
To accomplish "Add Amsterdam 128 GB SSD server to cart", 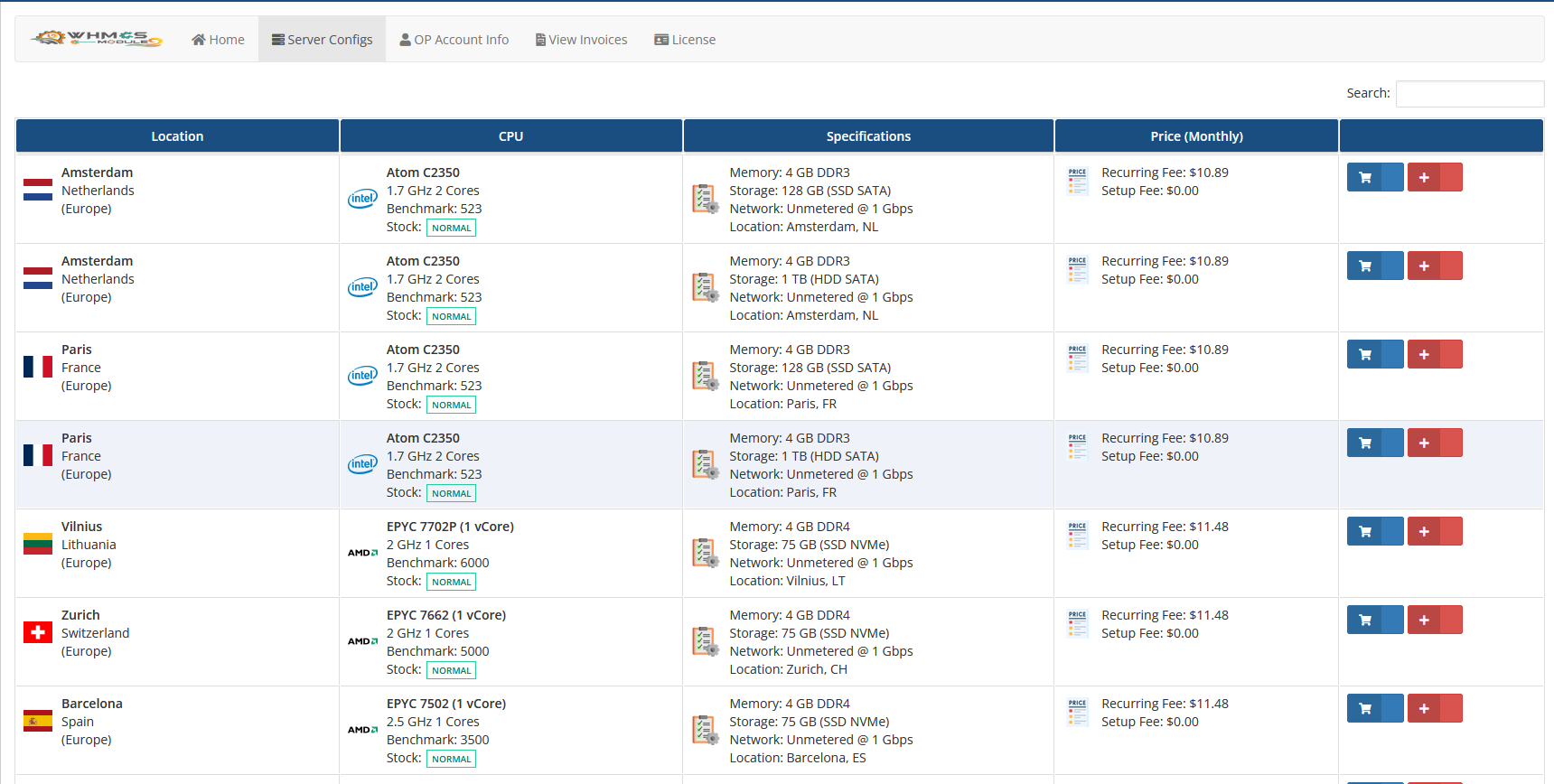I will tap(1375, 177).
